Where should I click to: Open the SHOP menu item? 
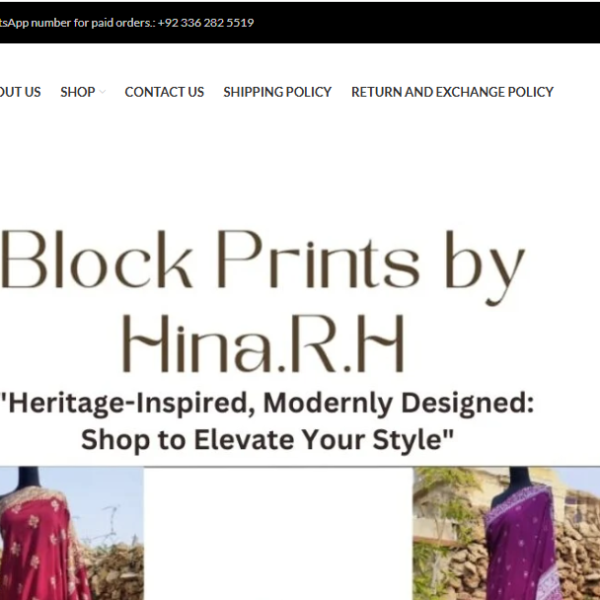tap(78, 92)
